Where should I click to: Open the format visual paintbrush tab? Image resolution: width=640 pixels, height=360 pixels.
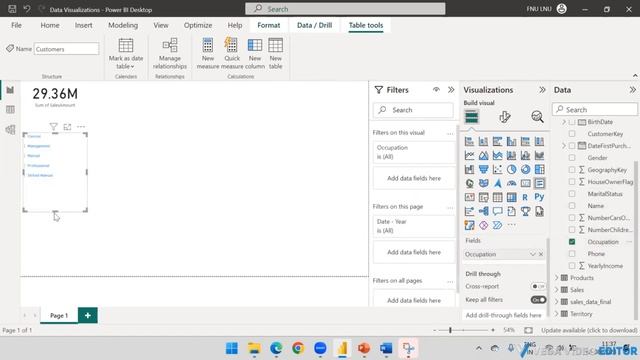(504, 117)
